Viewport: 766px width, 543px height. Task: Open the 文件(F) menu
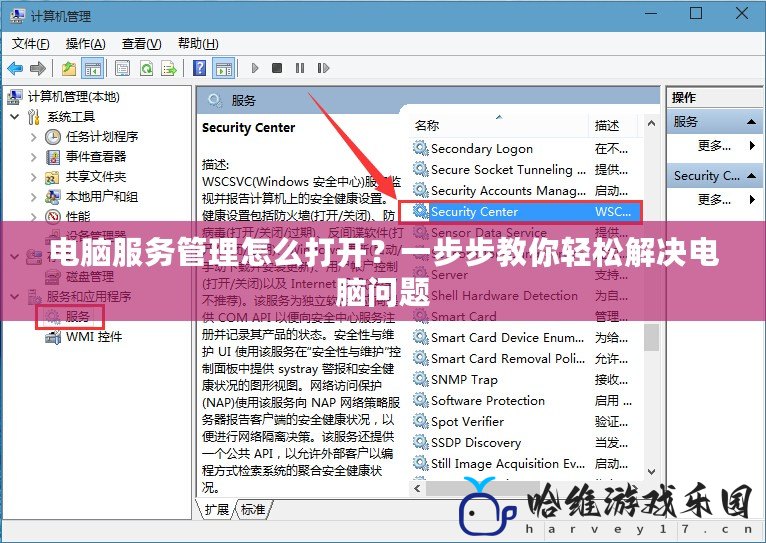31,44
